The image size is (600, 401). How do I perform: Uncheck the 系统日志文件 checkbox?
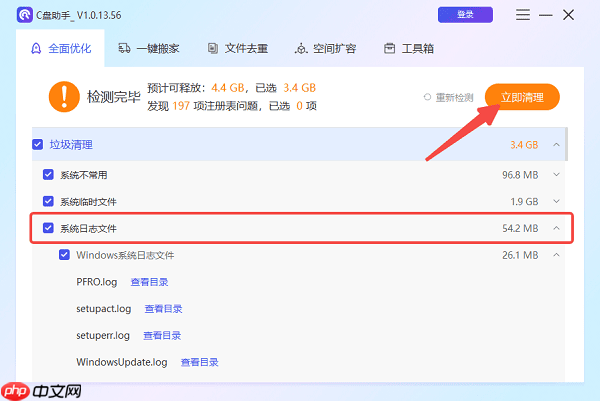[48, 228]
